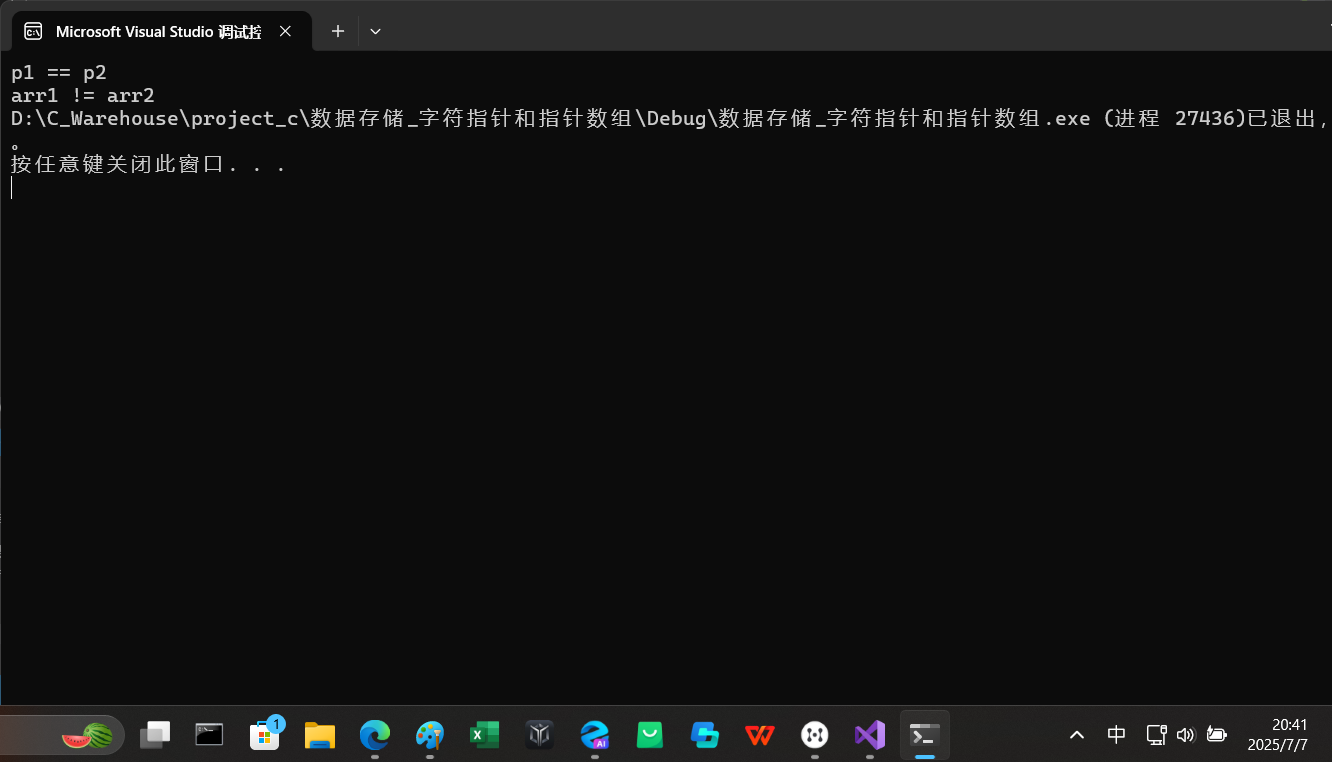Open File Explorer from the taskbar
The image size is (1332, 762).
click(x=320, y=735)
